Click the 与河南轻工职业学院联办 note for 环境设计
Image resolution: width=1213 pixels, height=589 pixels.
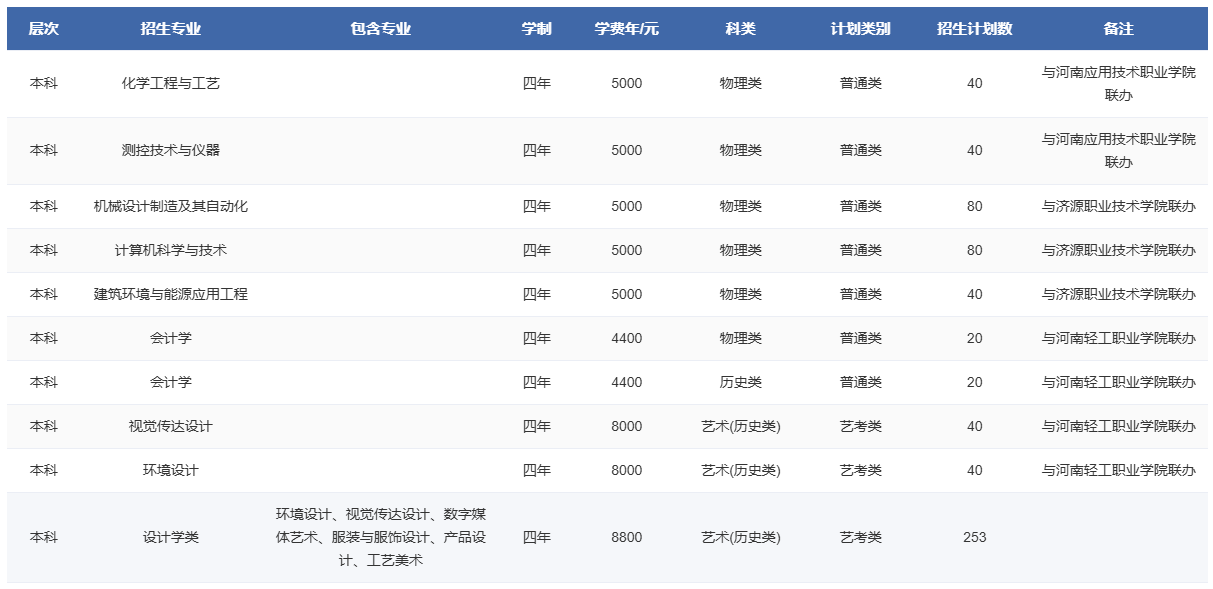[x=1119, y=470]
